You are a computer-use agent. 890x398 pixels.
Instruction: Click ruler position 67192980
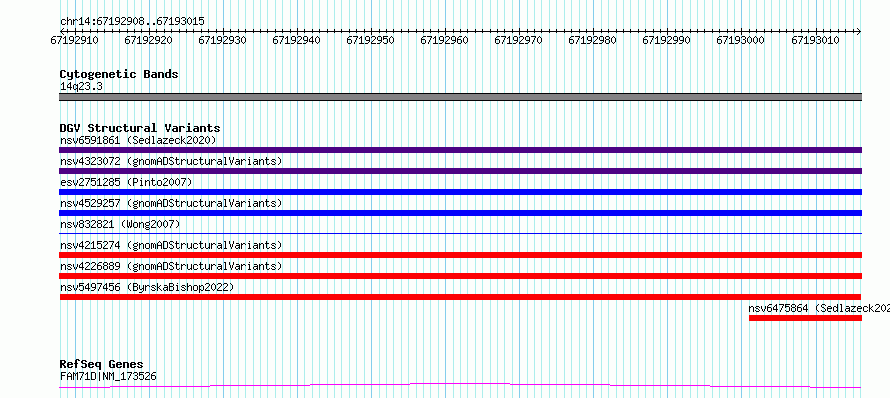tap(593, 40)
